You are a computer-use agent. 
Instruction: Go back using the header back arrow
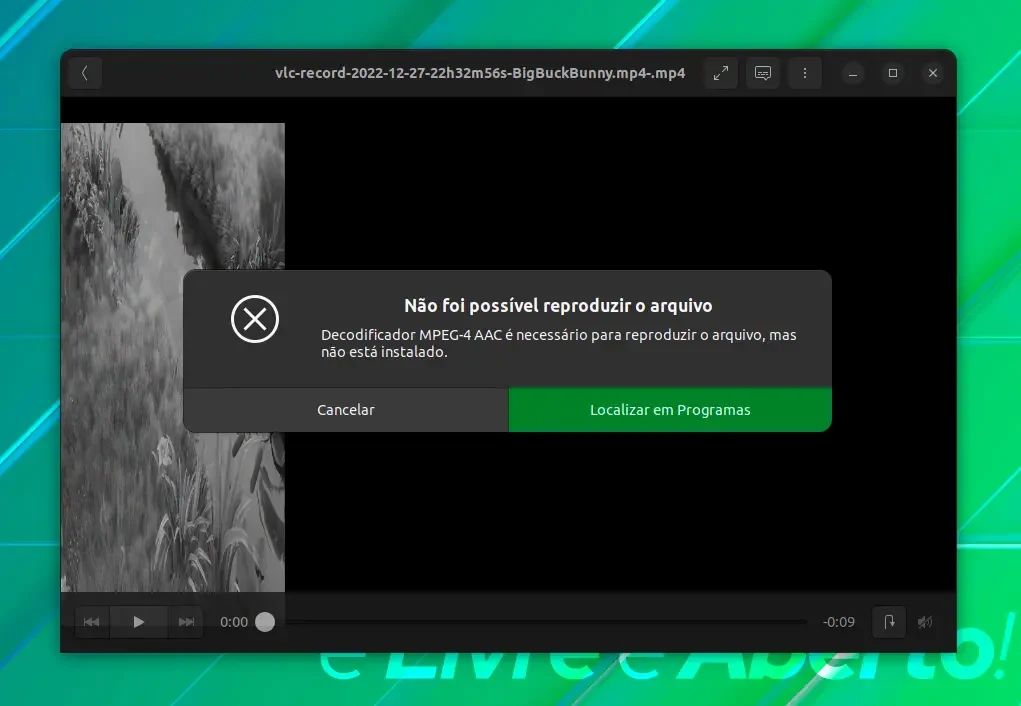[x=85, y=73]
